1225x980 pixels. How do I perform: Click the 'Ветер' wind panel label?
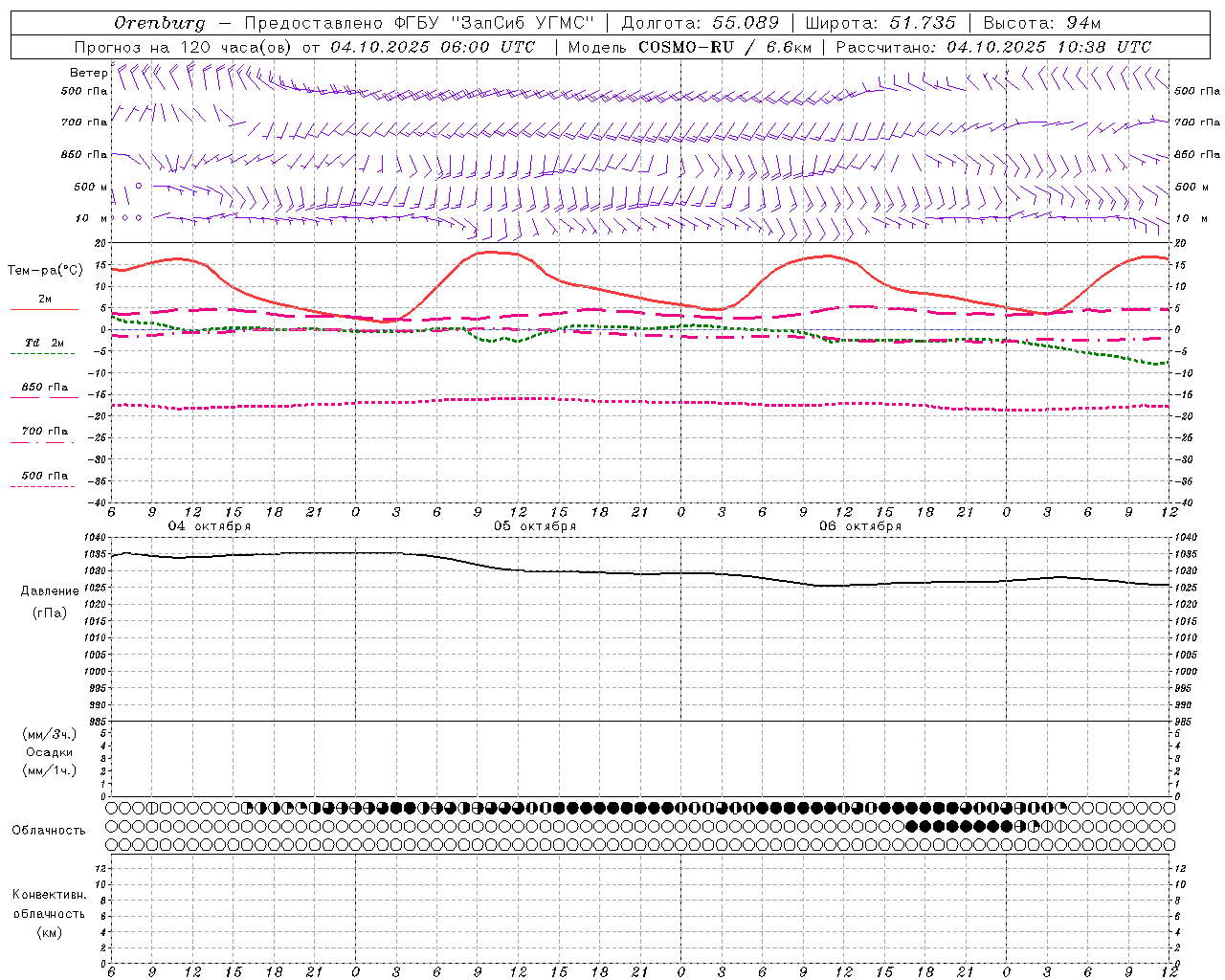(88, 73)
